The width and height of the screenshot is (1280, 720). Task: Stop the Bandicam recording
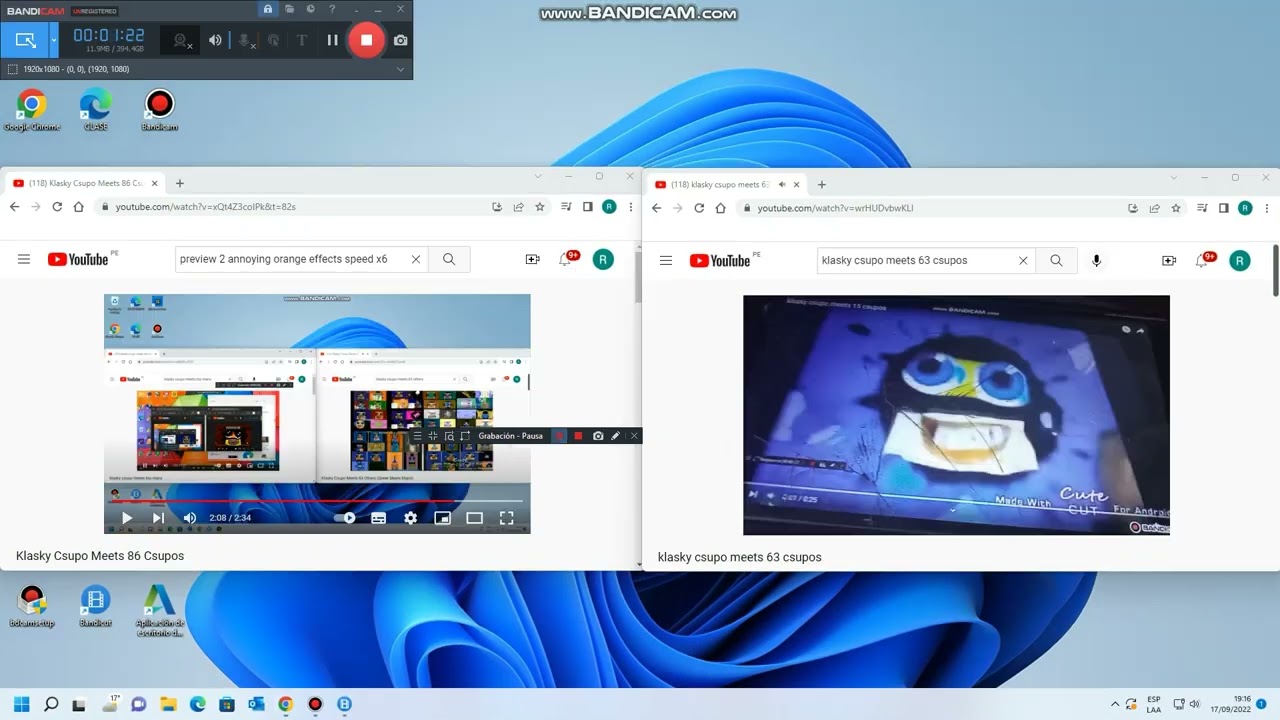click(366, 40)
